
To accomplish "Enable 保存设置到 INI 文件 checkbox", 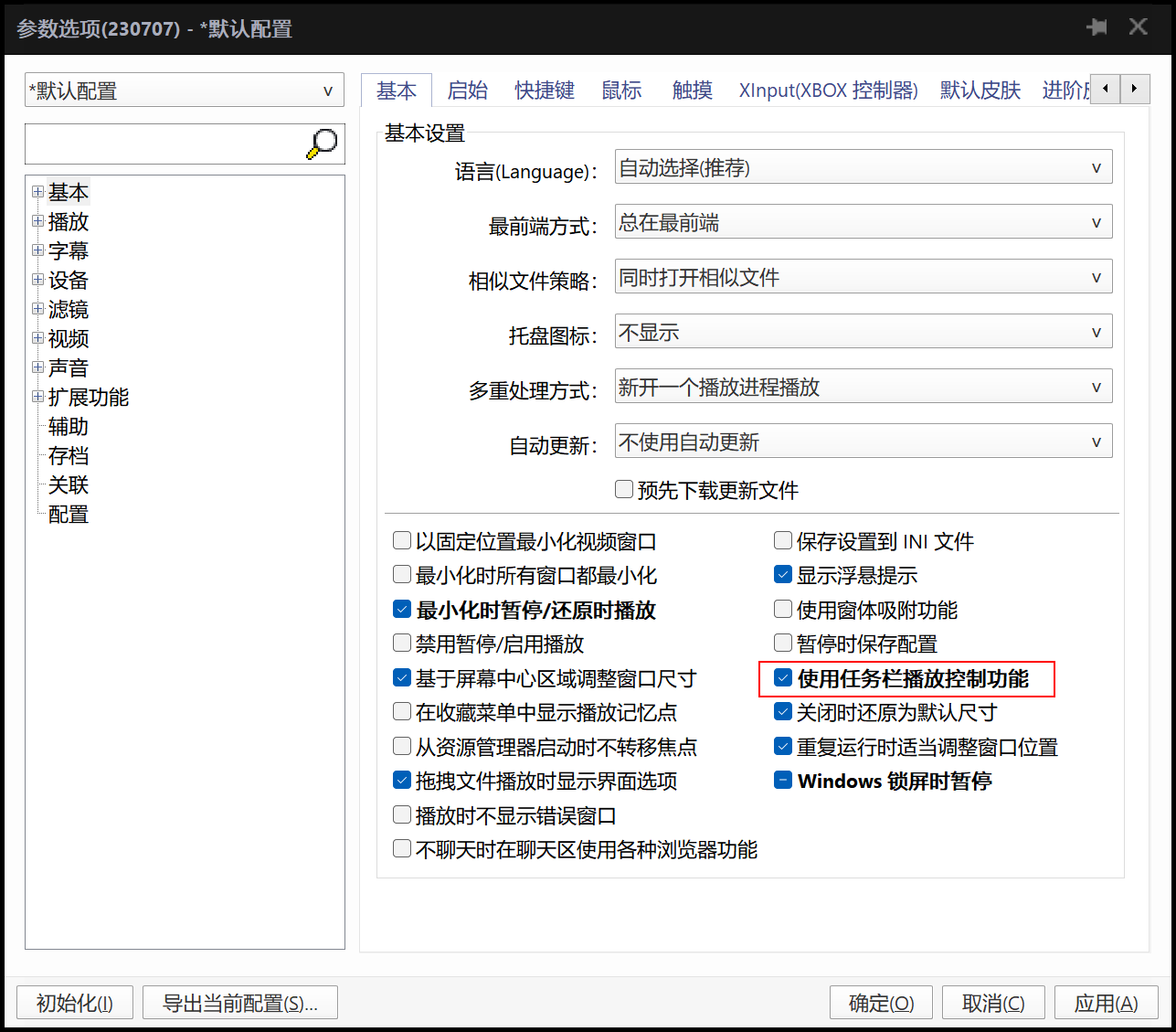I will [x=783, y=540].
